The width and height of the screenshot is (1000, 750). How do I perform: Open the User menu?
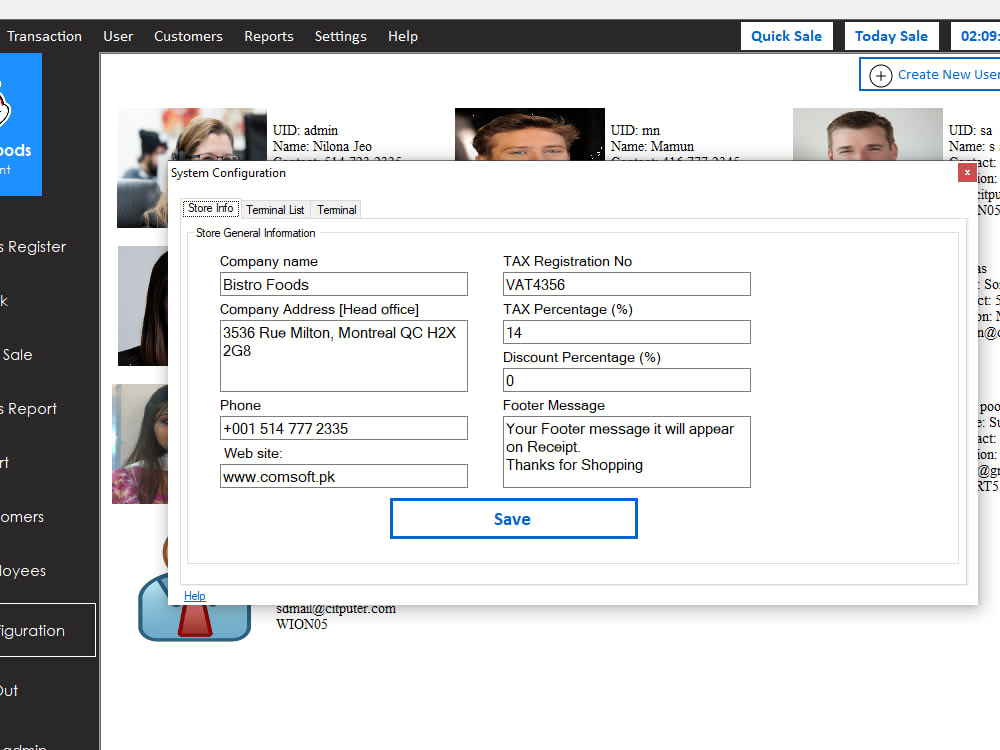(x=118, y=36)
